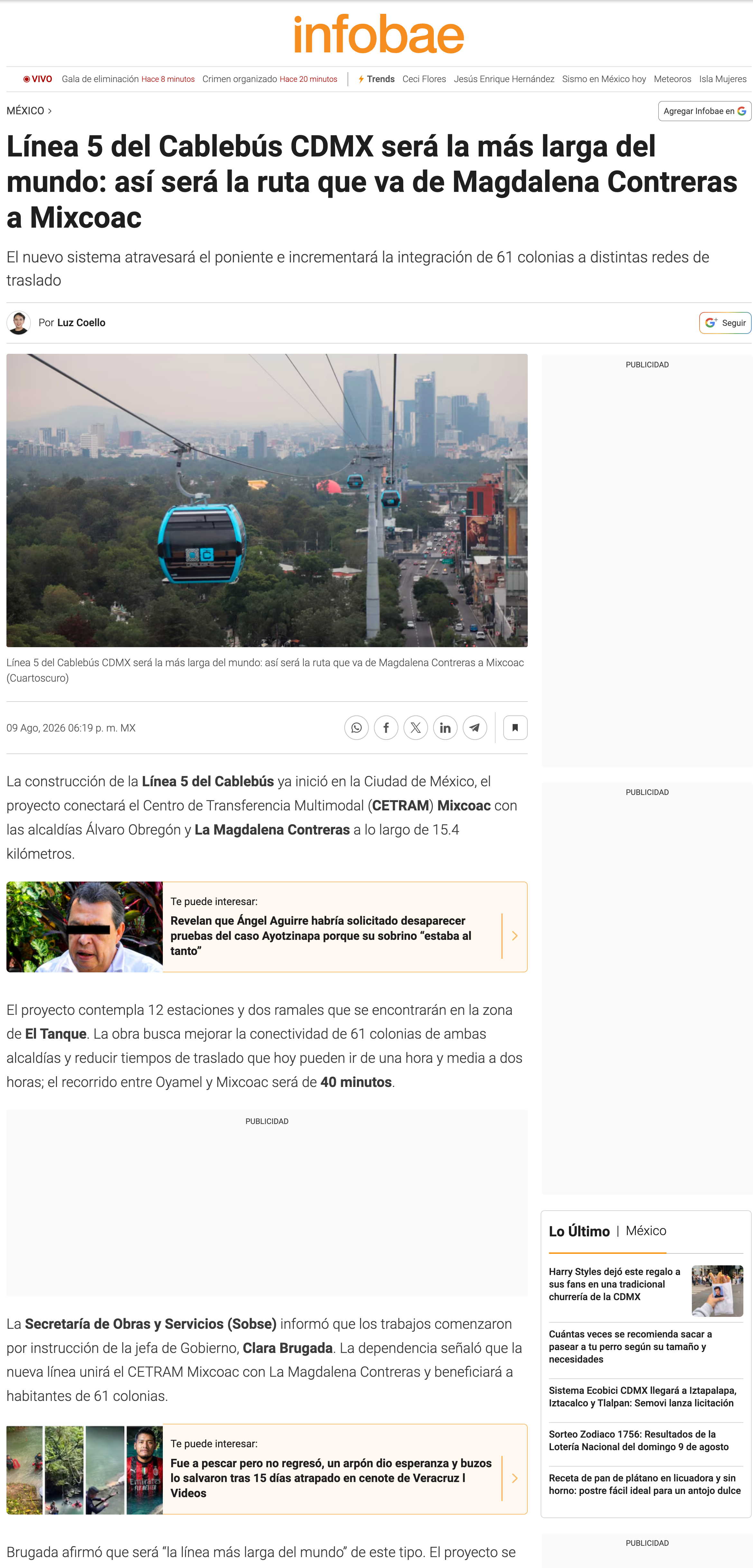This screenshot has height=1568, width=753.
Task: Open Crimen organizado live story
Action: 269,79
